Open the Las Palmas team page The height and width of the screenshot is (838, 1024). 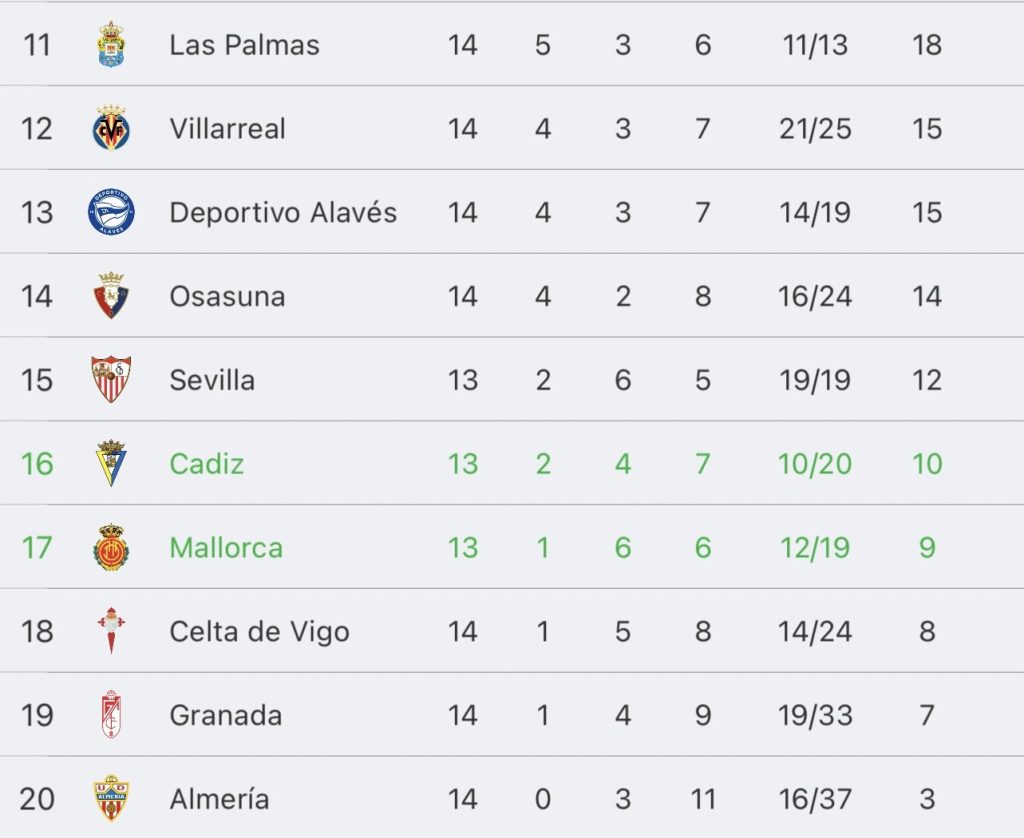[x=244, y=45]
